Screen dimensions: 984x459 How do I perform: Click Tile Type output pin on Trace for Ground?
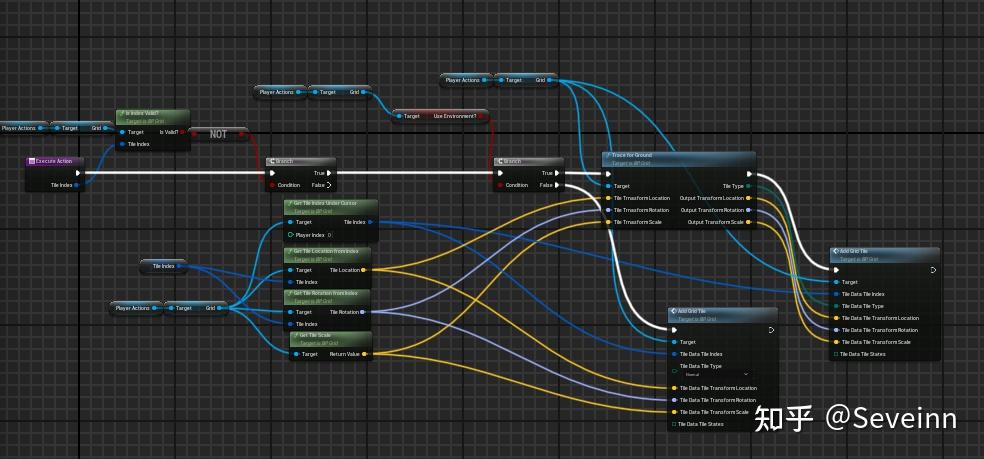(x=749, y=186)
